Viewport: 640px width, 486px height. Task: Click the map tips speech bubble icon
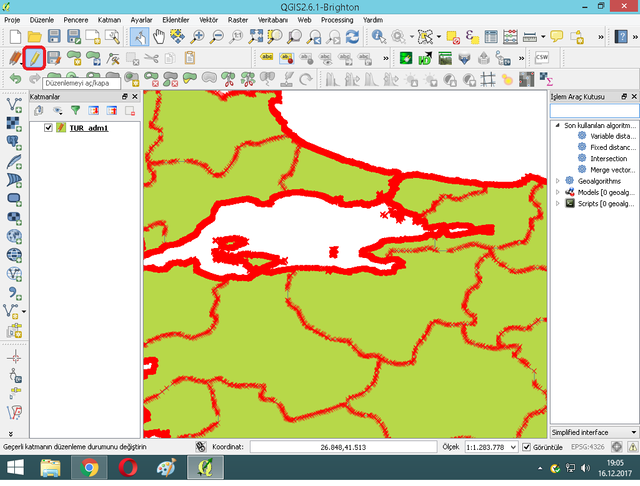[x=556, y=36]
